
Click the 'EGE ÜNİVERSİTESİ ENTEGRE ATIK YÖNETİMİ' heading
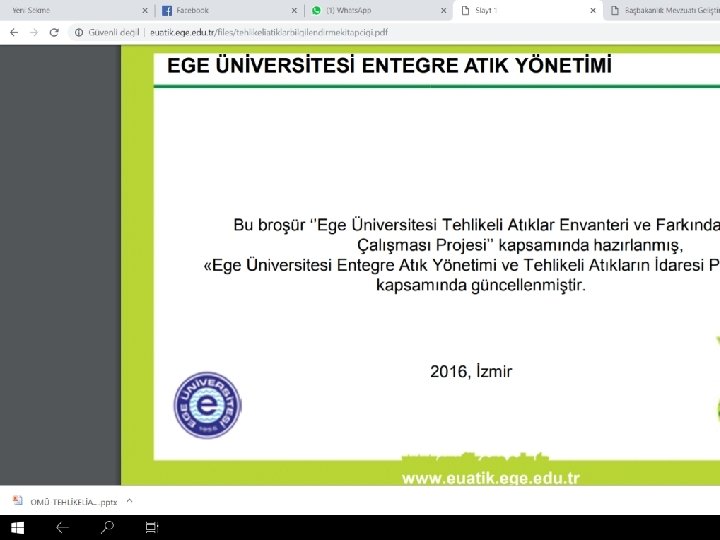click(x=389, y=65)
